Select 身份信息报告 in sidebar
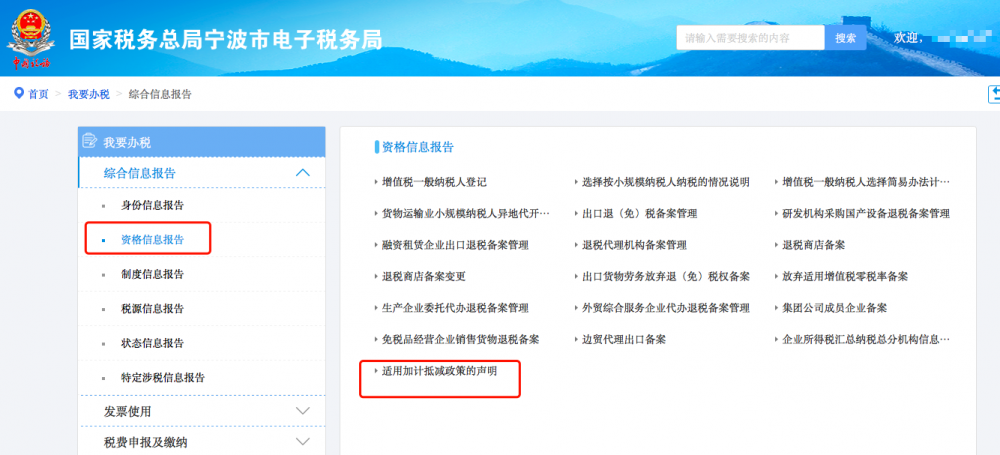The height and width of the screenshot is (455, 1000). [152, 205]
